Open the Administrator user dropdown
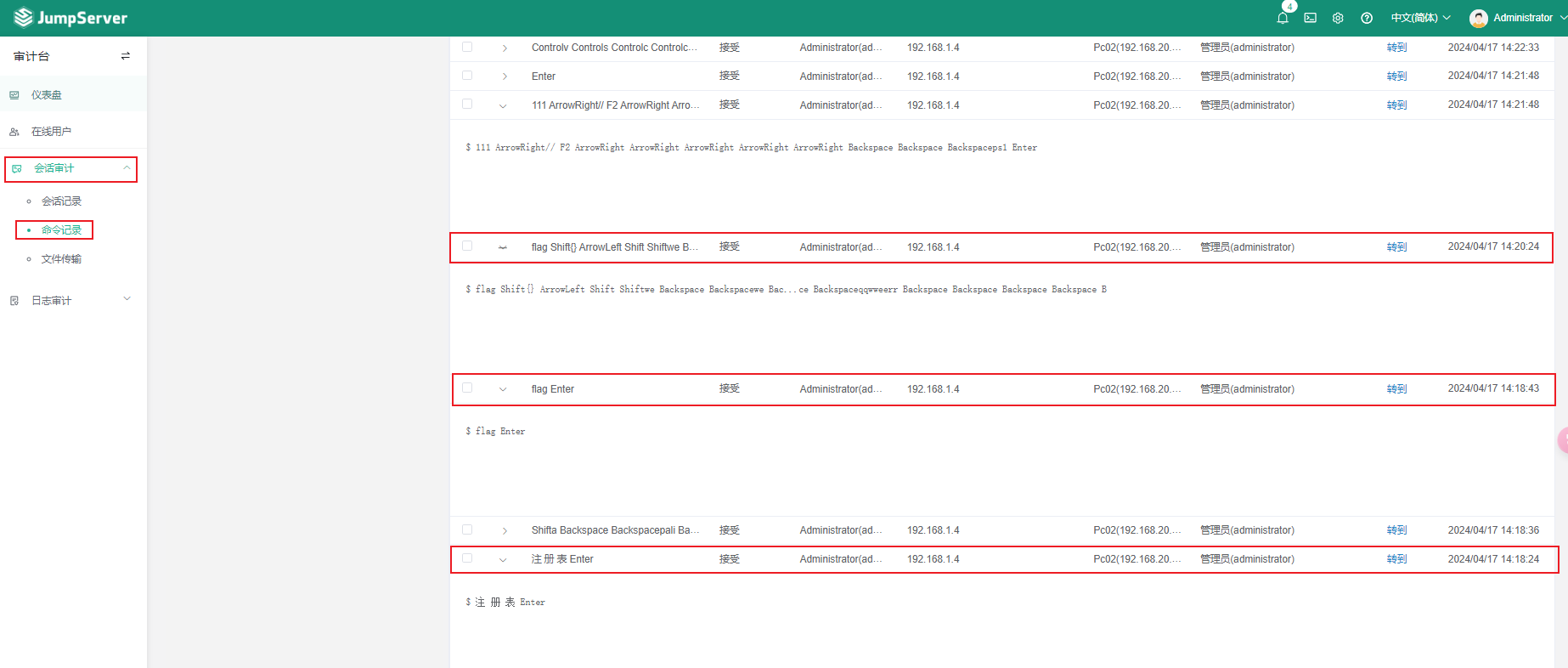This screenshot has height=668, width=1568. (x=1529, y=18)
